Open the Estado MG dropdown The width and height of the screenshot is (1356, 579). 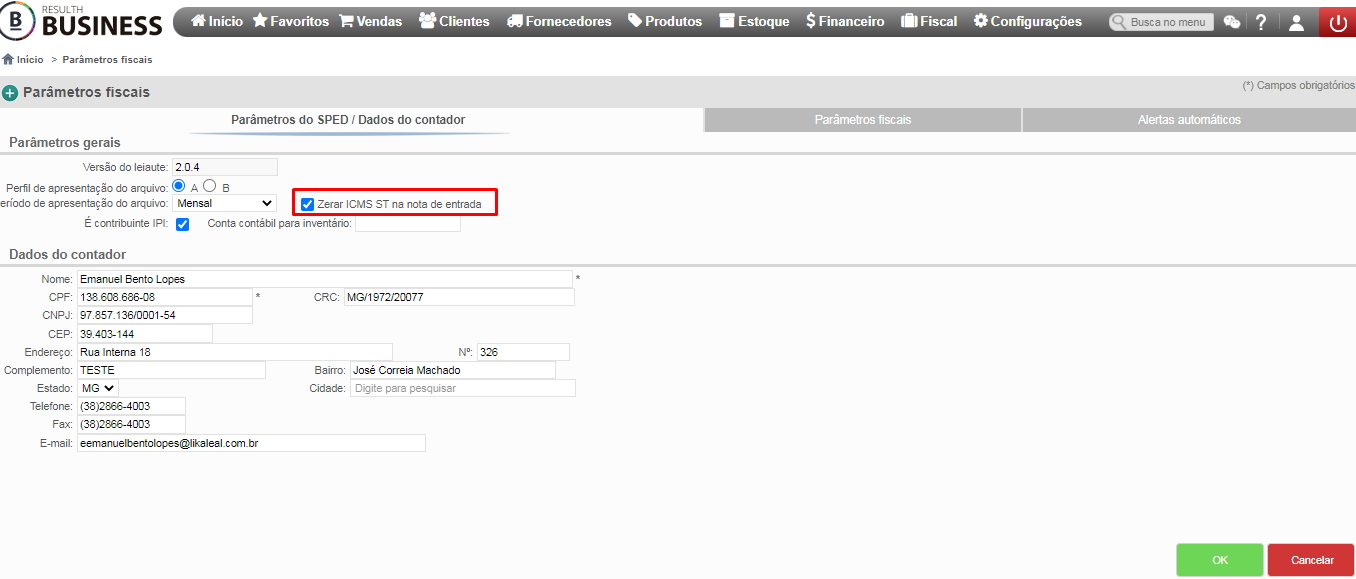tap(98, 387)
